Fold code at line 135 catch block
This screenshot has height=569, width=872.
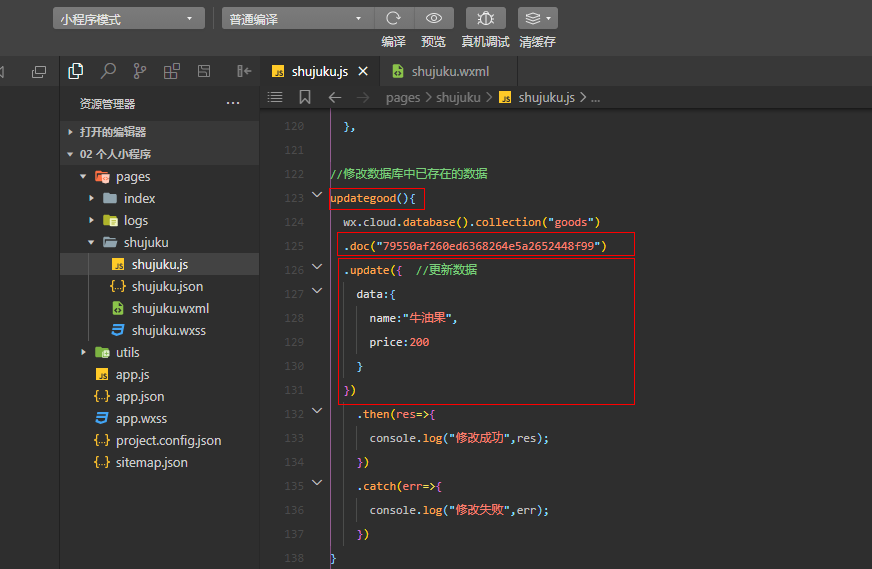coord(317,482)
